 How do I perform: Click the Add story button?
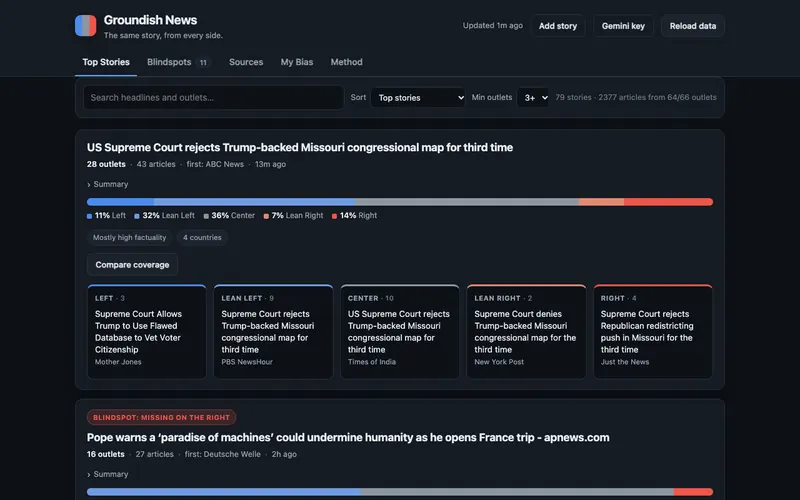pos(558,26)
